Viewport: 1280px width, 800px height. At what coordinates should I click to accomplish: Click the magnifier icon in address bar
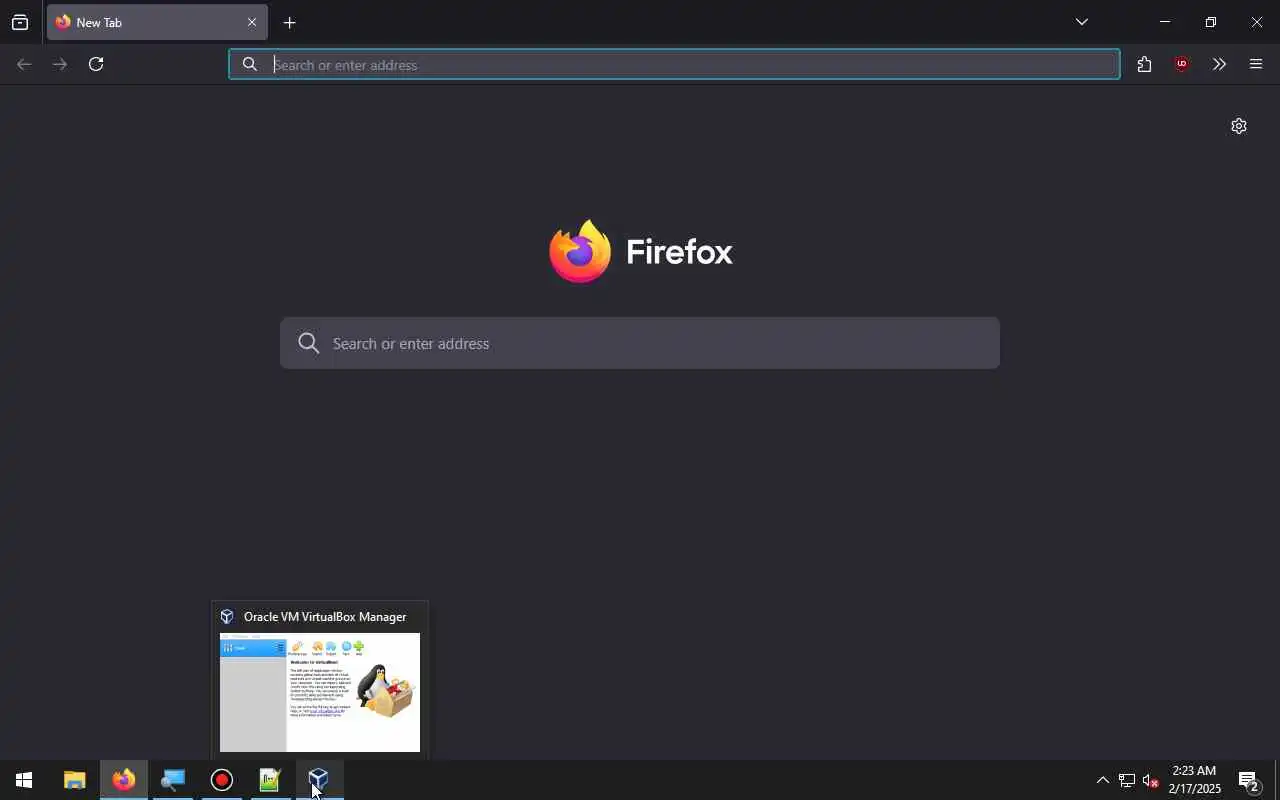tap(250, 64)
